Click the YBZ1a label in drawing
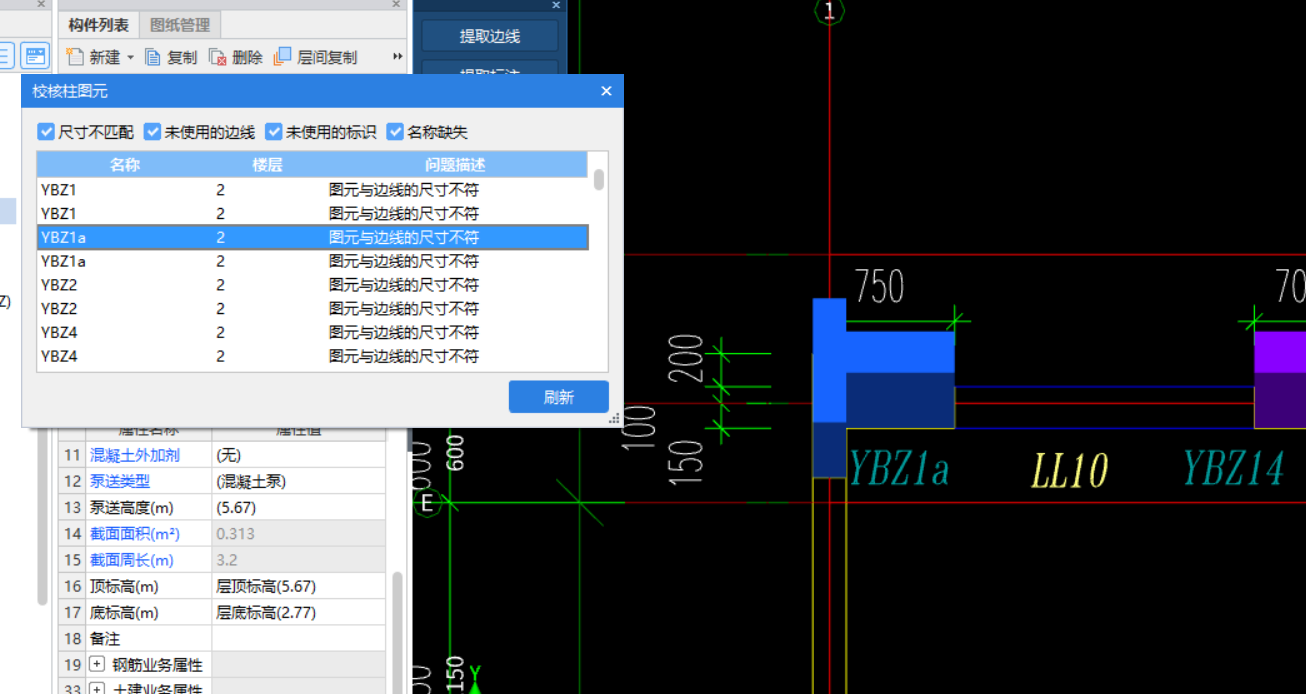The image size is (1306, 694). click(898, 469)
